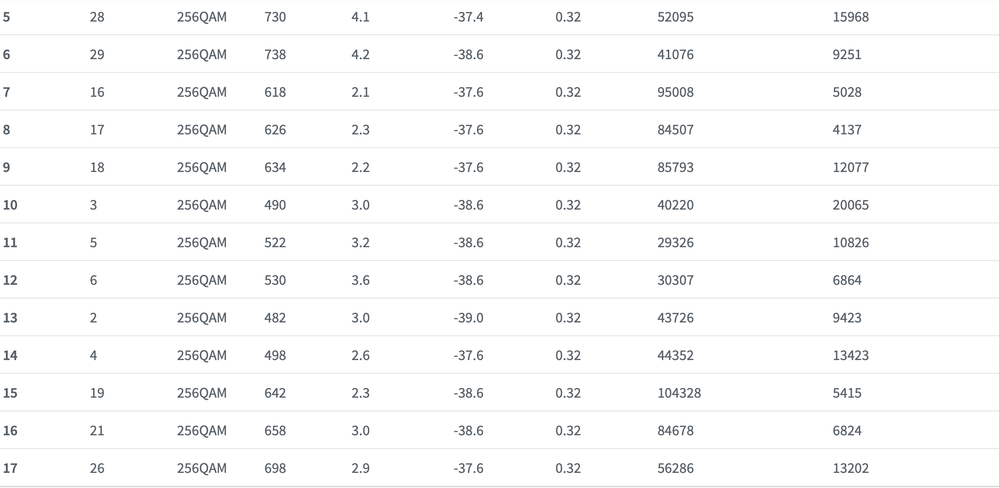The image size is (999, 488).
Task: Click the uncorrectables value 20065
Action: point(850,205)
